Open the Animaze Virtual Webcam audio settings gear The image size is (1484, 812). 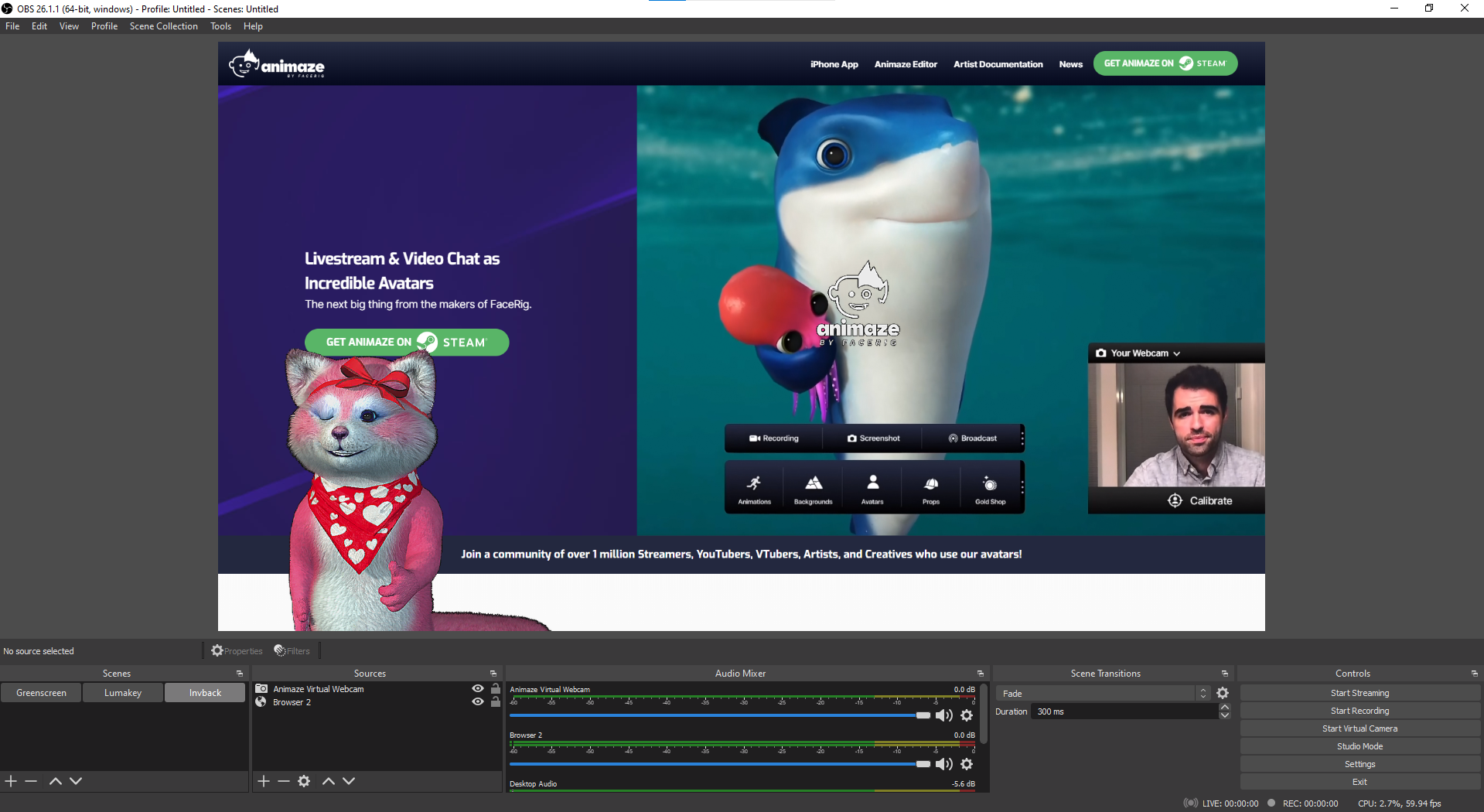[967, 715]
